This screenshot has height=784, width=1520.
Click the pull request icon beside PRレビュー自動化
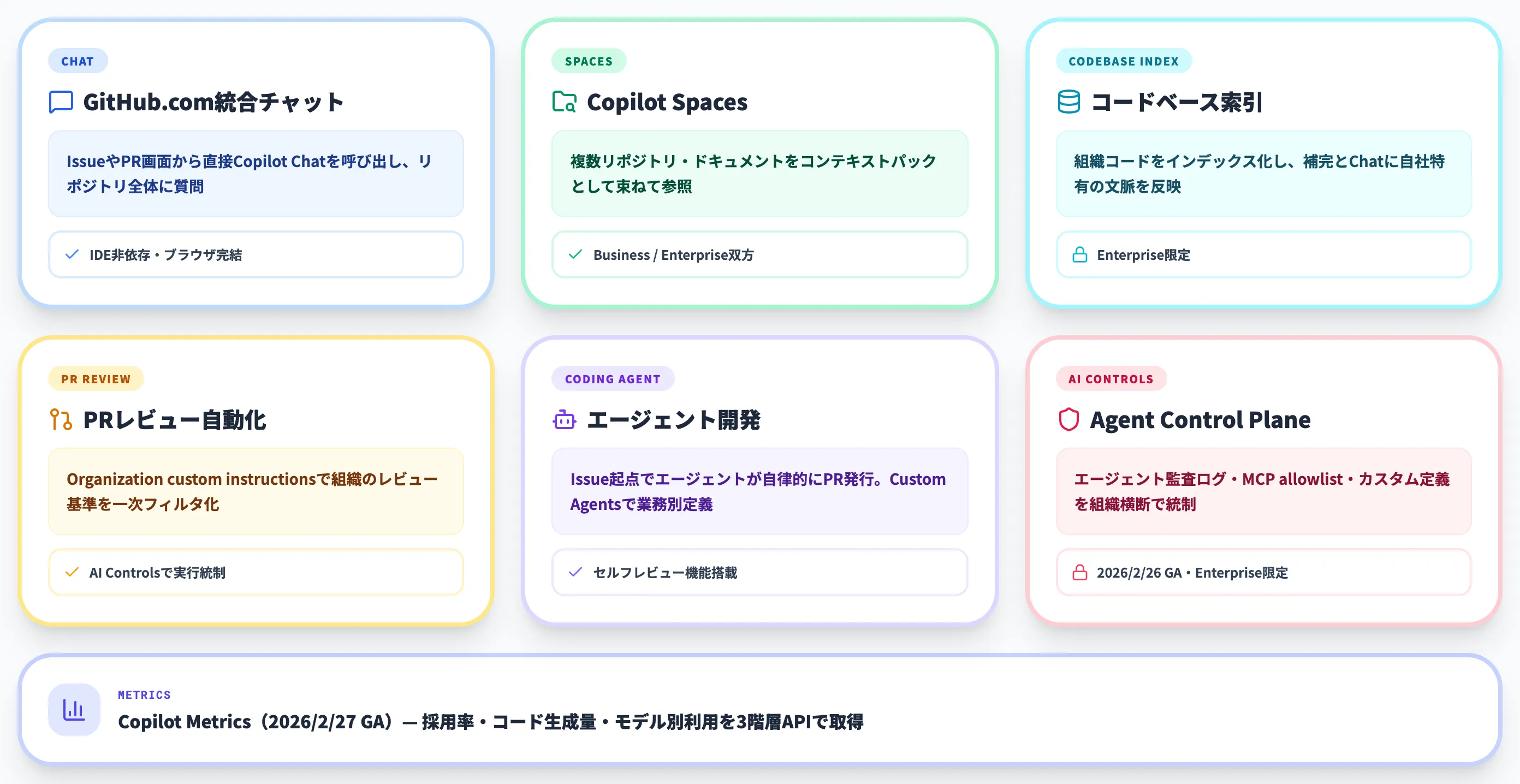61,419
